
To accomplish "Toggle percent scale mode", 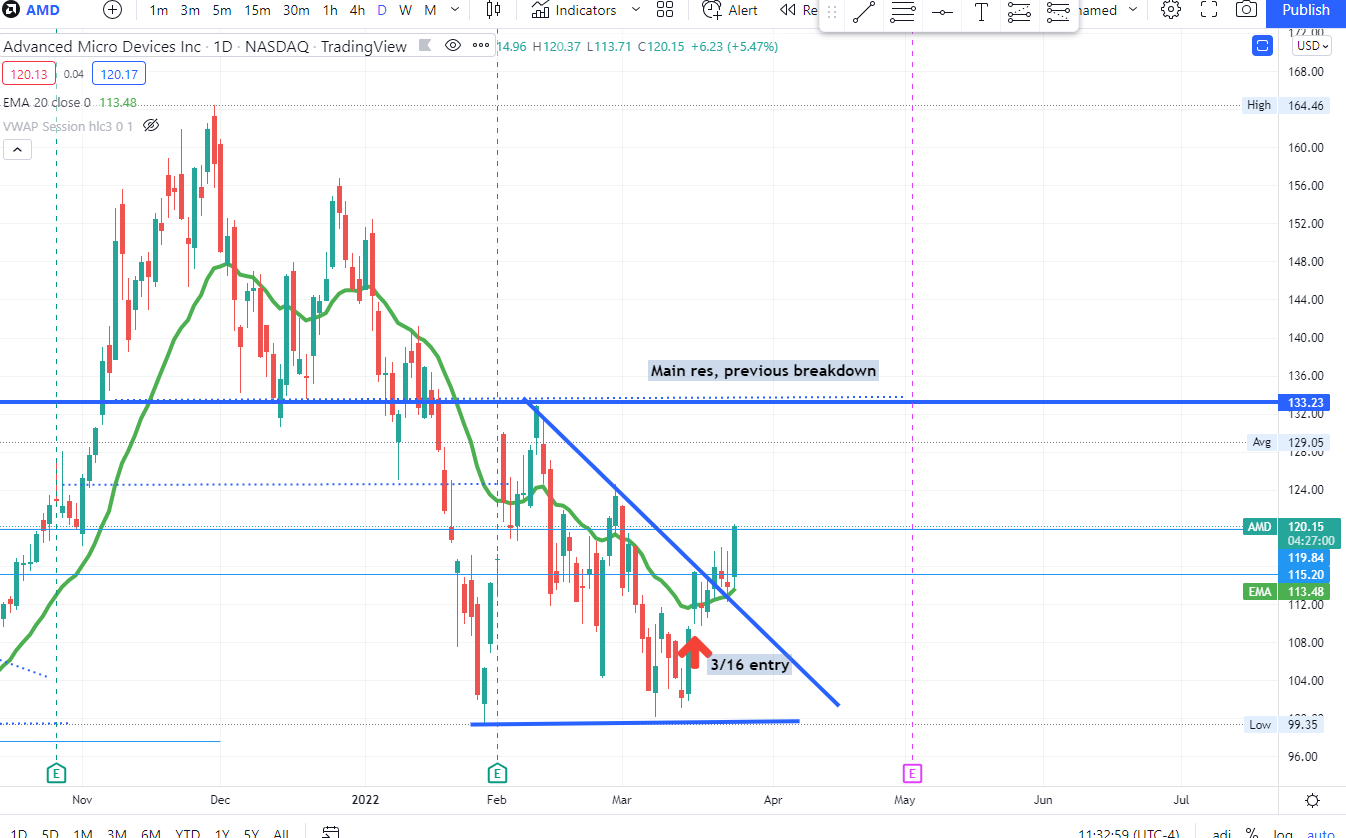I will click(1252, 833).
